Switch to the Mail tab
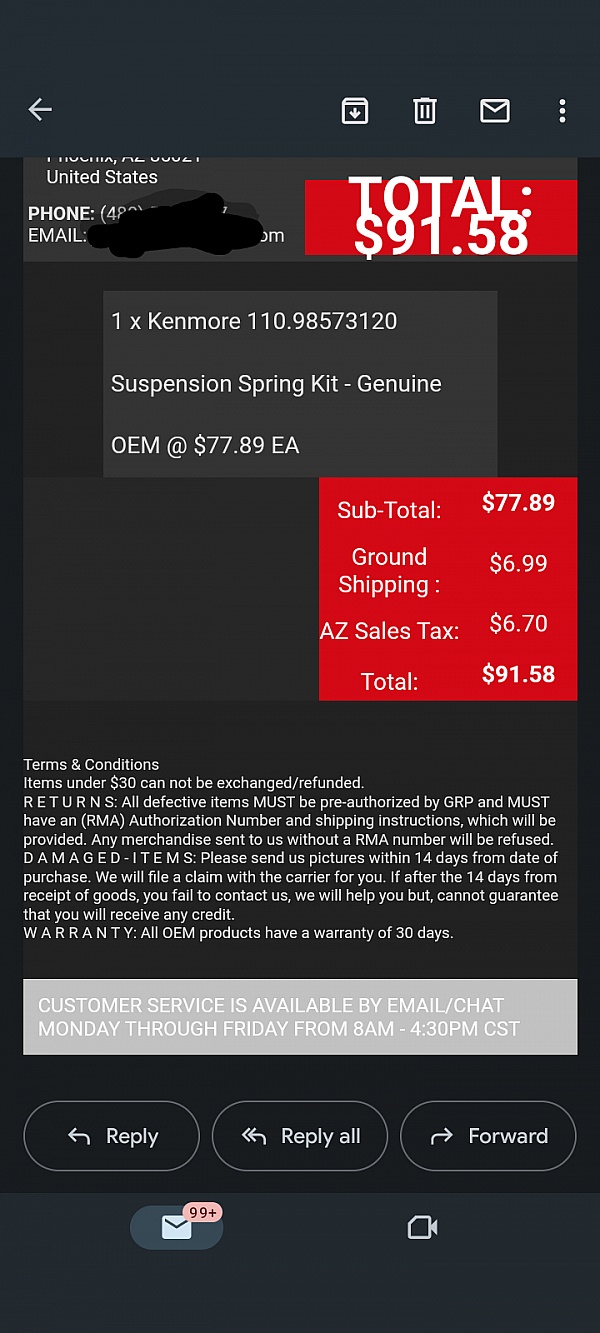The image size is (600, 1333). [176, 1227]
